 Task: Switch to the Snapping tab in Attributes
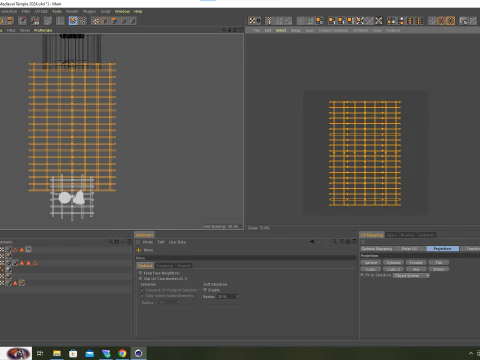pos(165,266)
